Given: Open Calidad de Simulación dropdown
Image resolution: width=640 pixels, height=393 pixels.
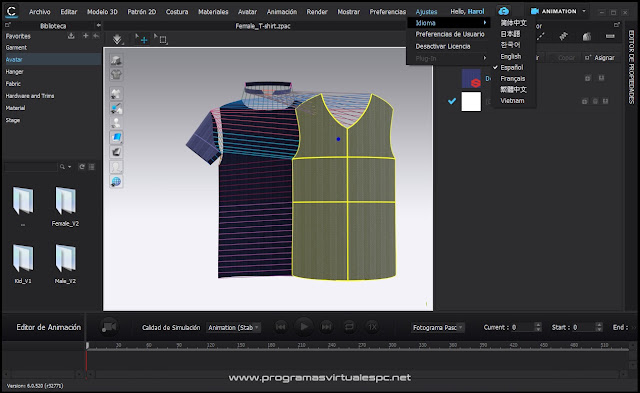Looking at the screenshot, I should tap(233, 327).
